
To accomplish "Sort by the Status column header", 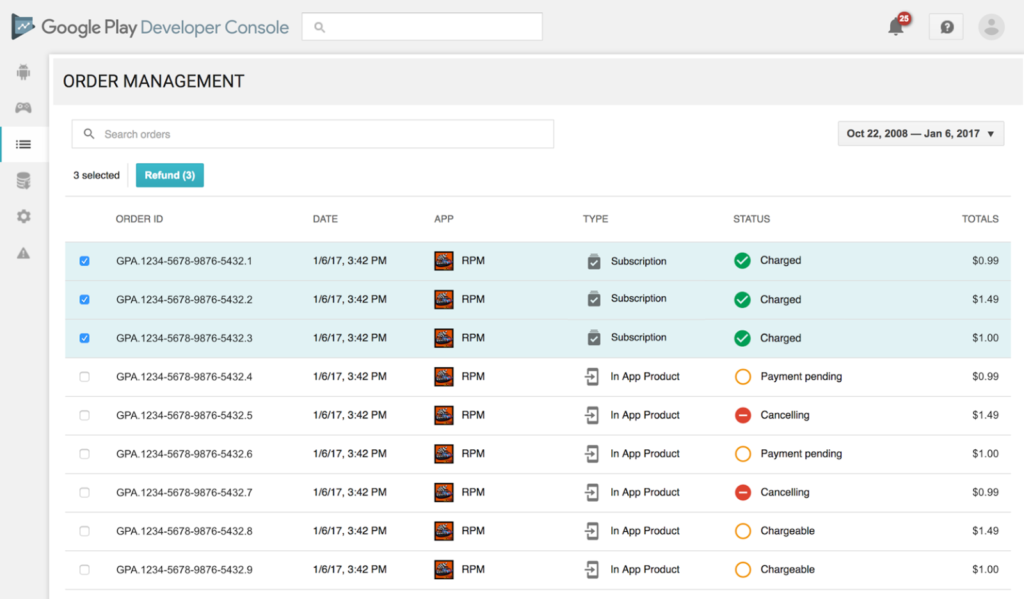I will [x=751, y=219].
